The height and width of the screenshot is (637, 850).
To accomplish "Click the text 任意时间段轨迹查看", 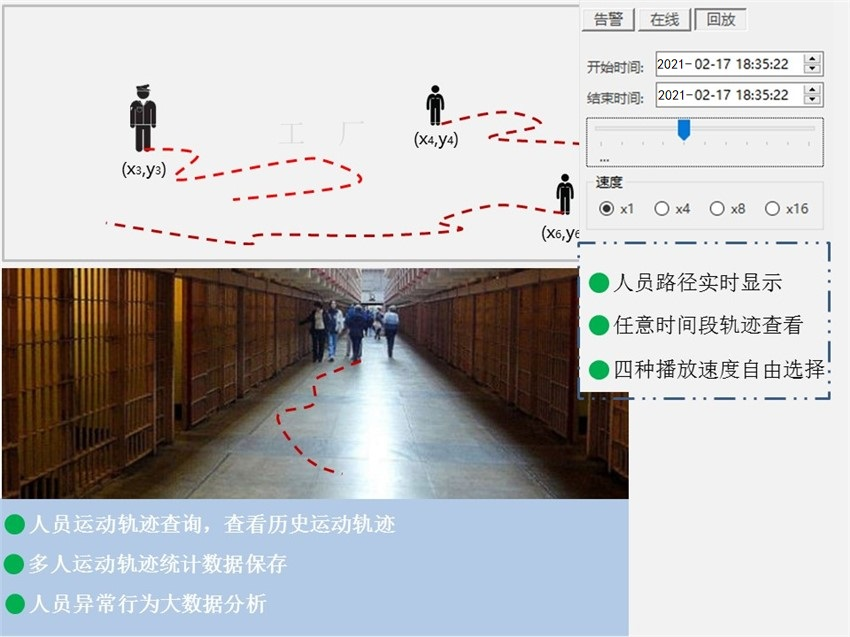I will (708, 325).
